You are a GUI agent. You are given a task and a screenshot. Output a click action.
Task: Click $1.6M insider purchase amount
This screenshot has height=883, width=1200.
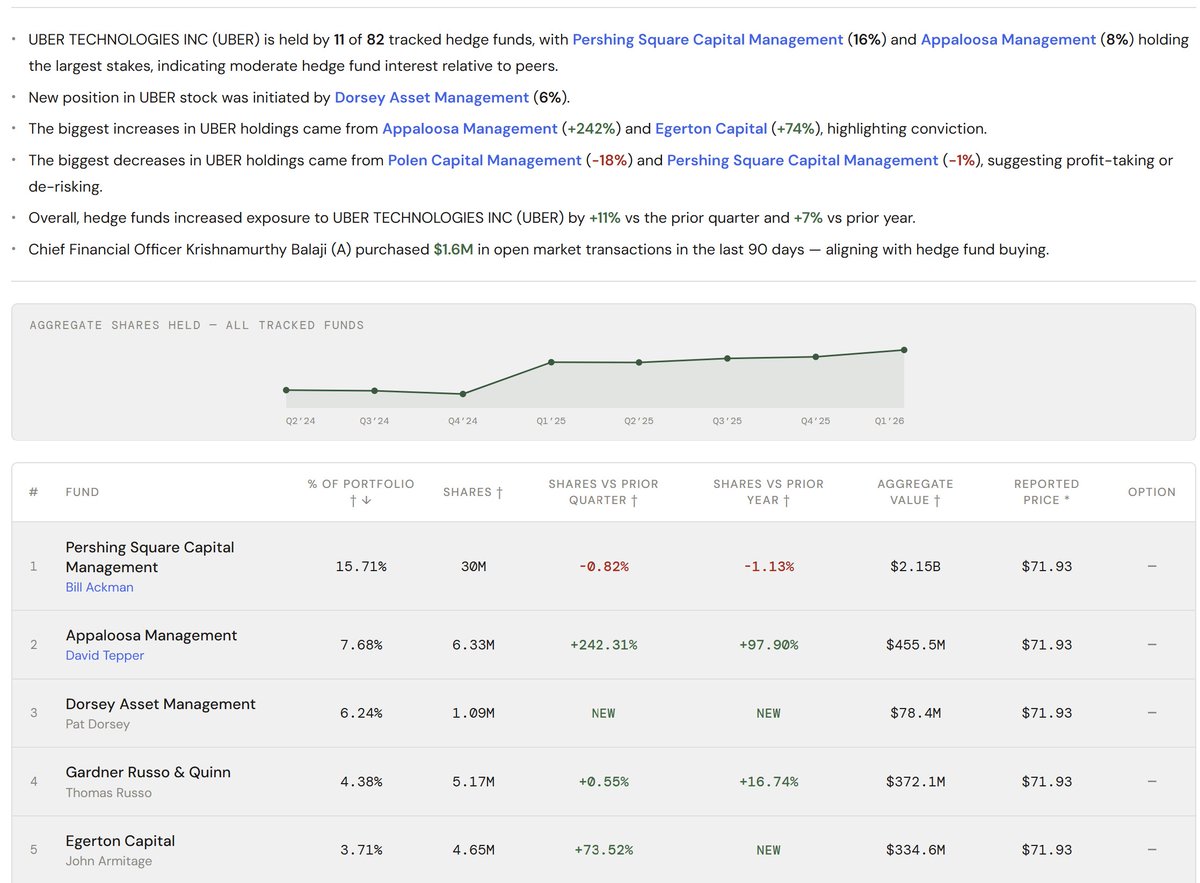tap(453, 250)
